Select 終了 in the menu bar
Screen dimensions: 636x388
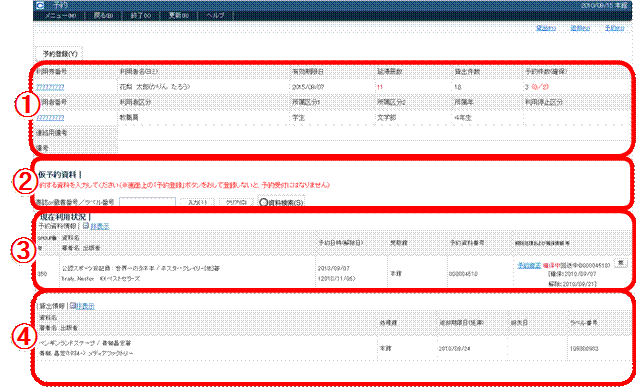(141, 15)
